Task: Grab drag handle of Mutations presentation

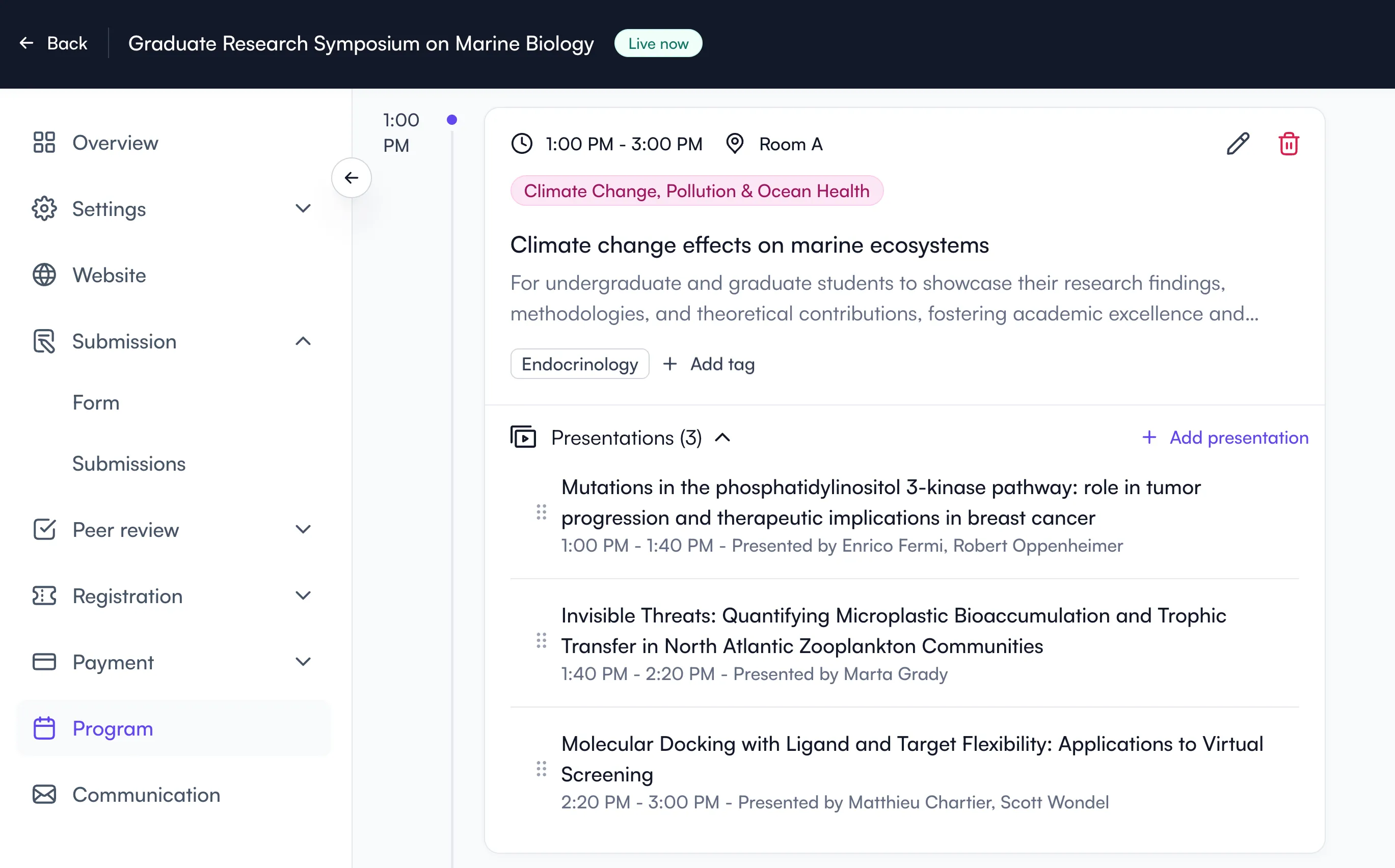Action: pos(542,512)
